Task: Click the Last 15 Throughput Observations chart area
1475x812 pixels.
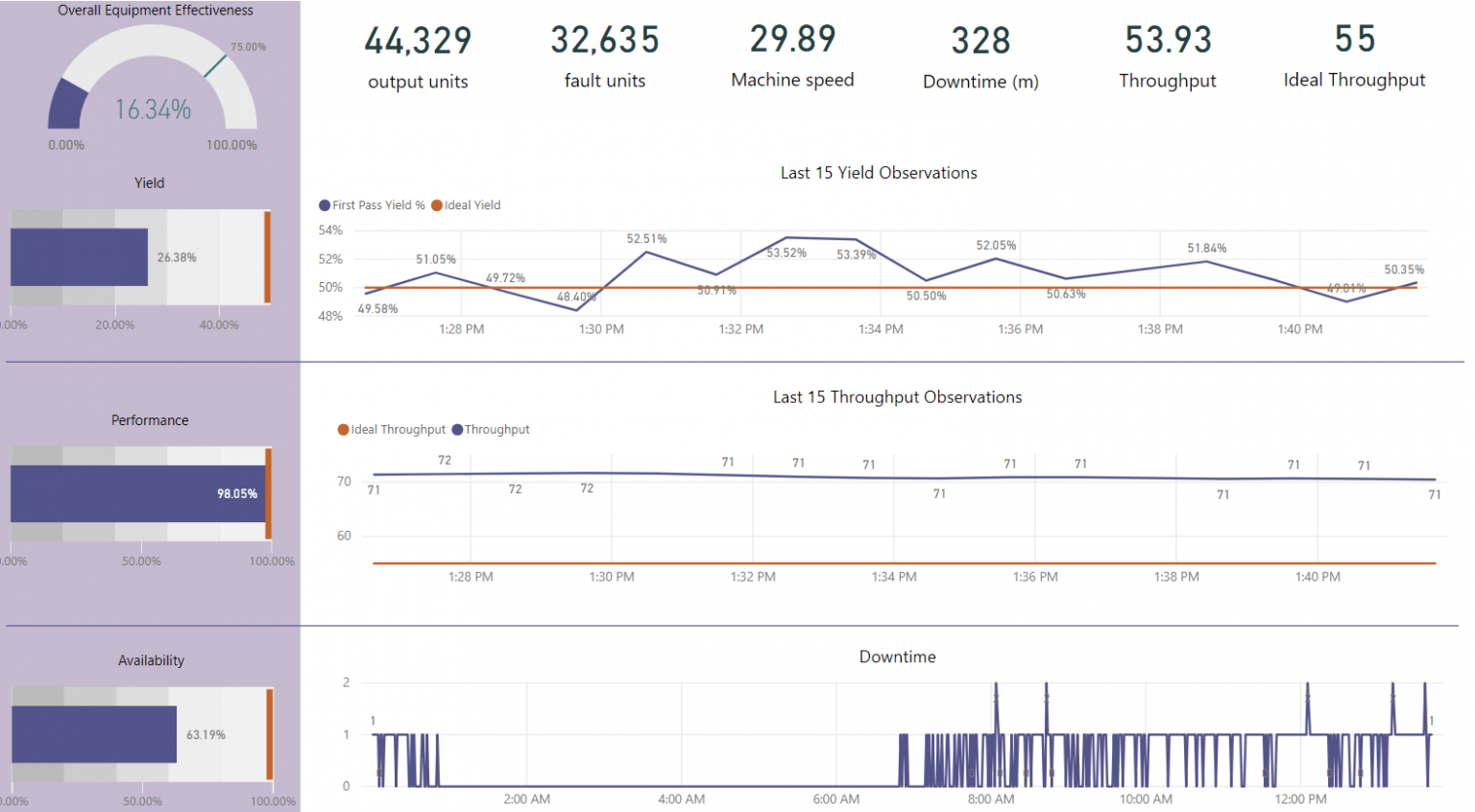Action: pyautogui.click(x=893, y=499)
